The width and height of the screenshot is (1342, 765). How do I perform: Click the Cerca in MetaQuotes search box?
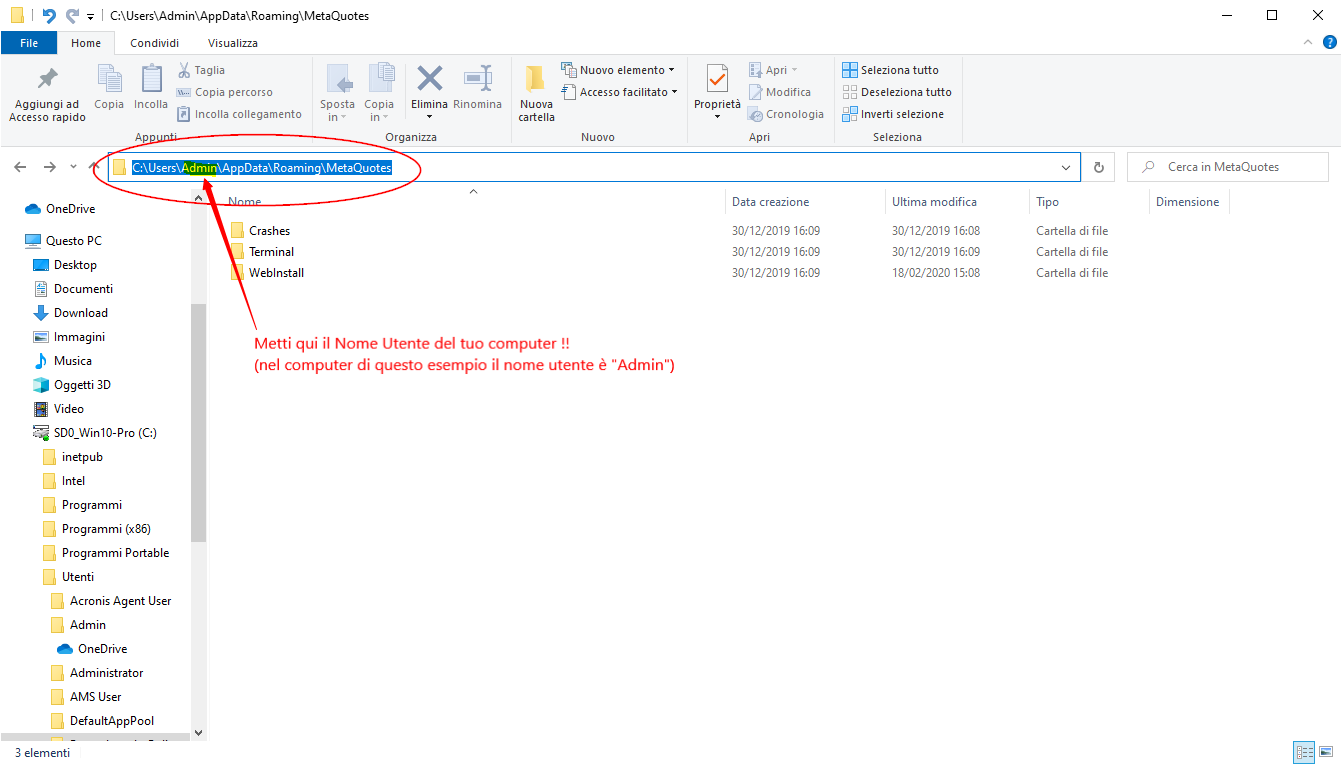(1228, 167)
